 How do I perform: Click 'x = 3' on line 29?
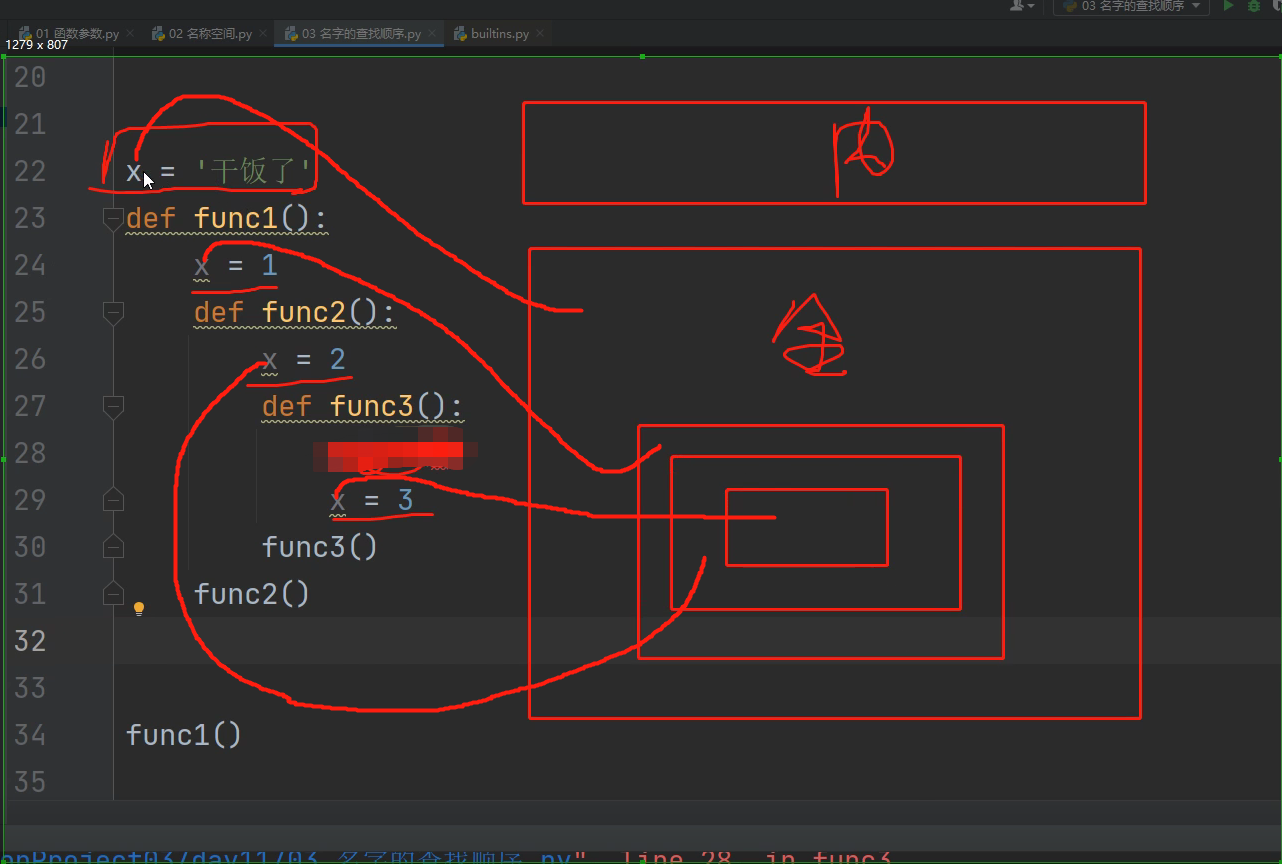click(372, 500)
